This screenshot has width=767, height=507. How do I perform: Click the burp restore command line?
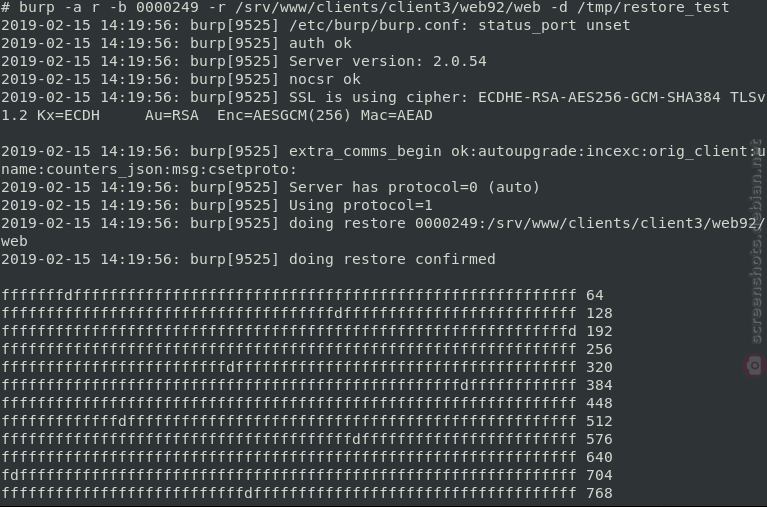pyautogui.click(x=365, y=7)
